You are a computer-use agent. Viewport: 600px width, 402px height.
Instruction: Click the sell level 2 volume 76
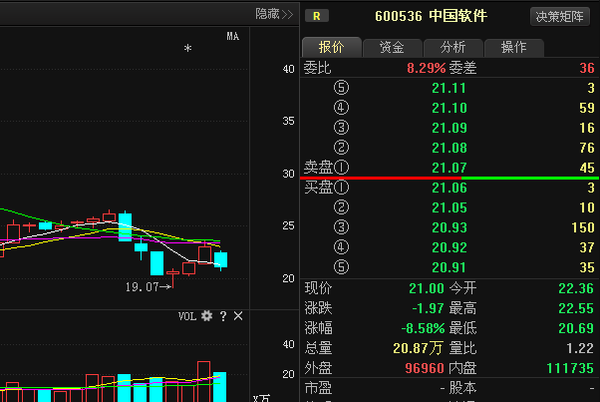coord(587,148)
